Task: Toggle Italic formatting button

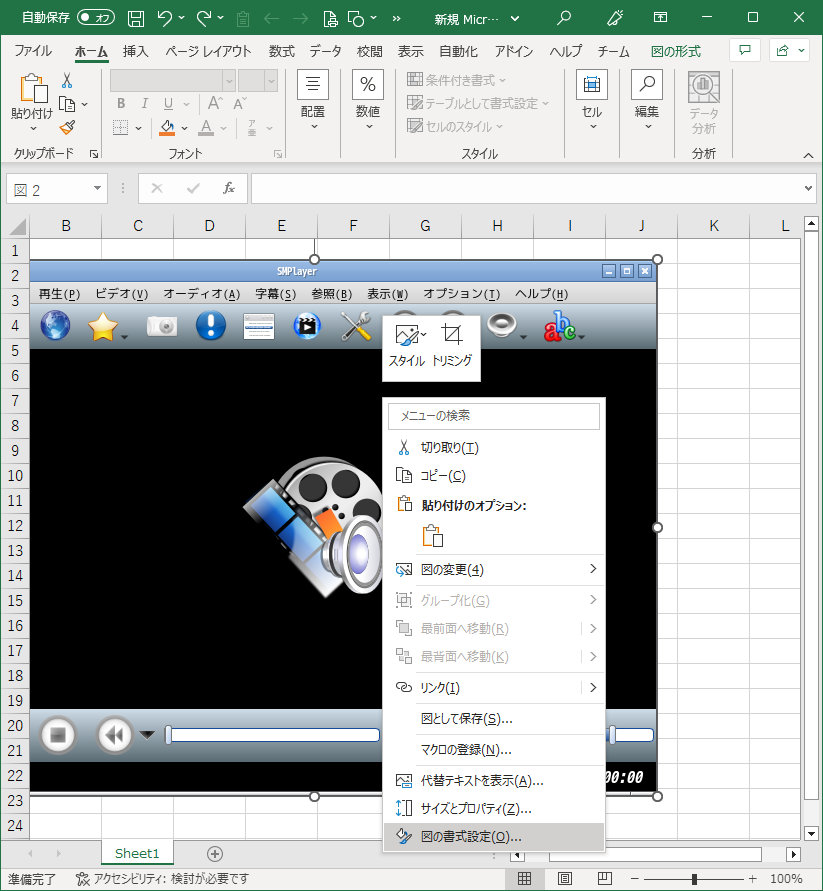Action: tap(144, 103)
